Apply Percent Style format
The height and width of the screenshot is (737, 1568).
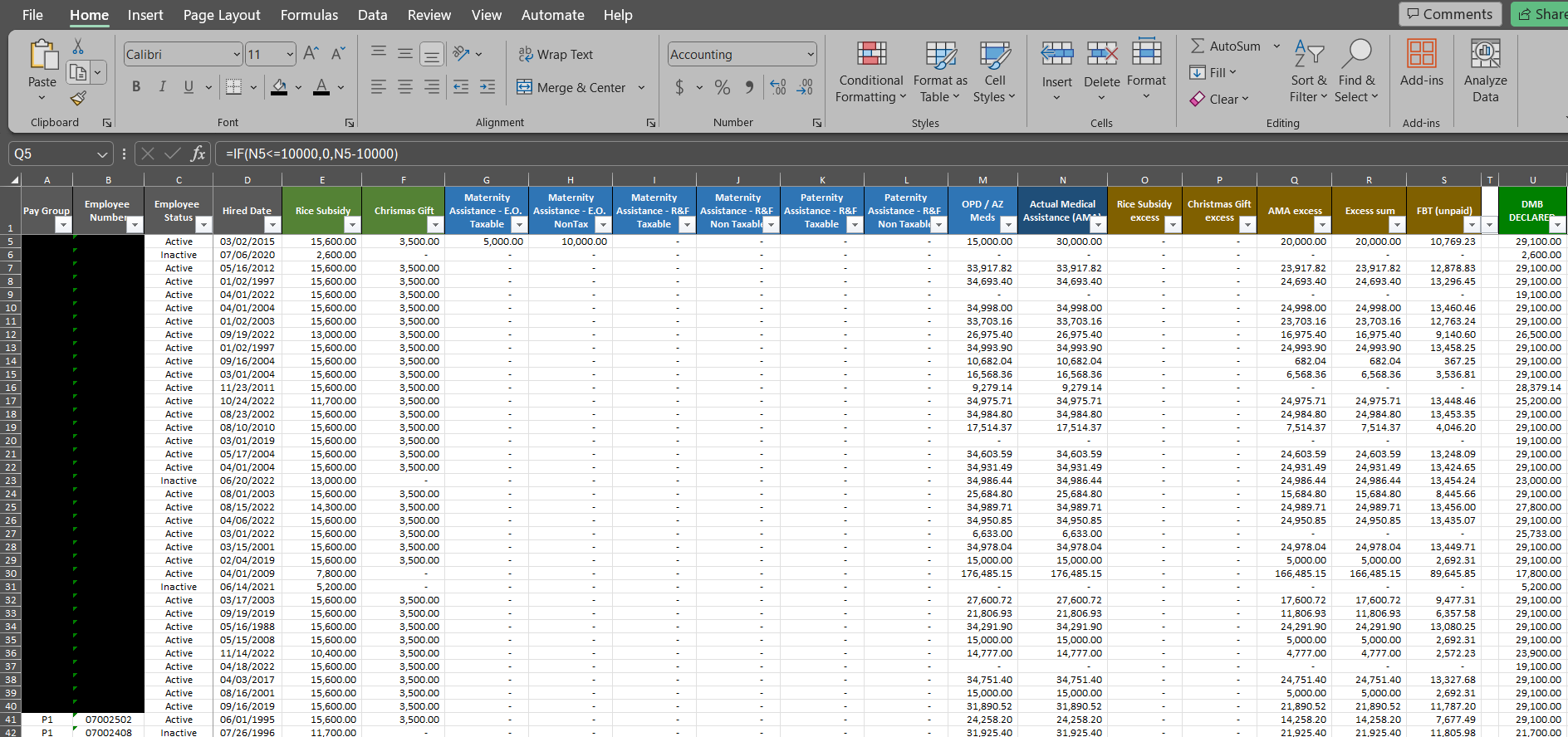723,87
